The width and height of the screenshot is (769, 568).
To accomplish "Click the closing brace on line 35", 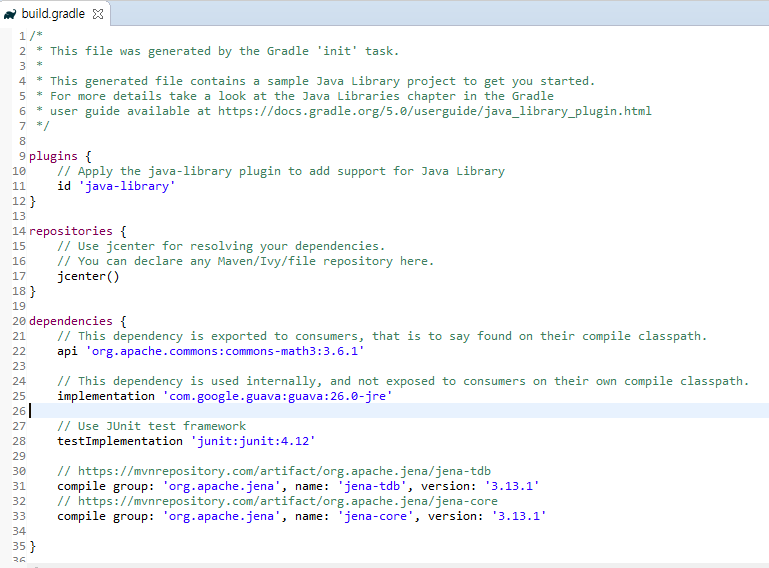I will (32, 546).
